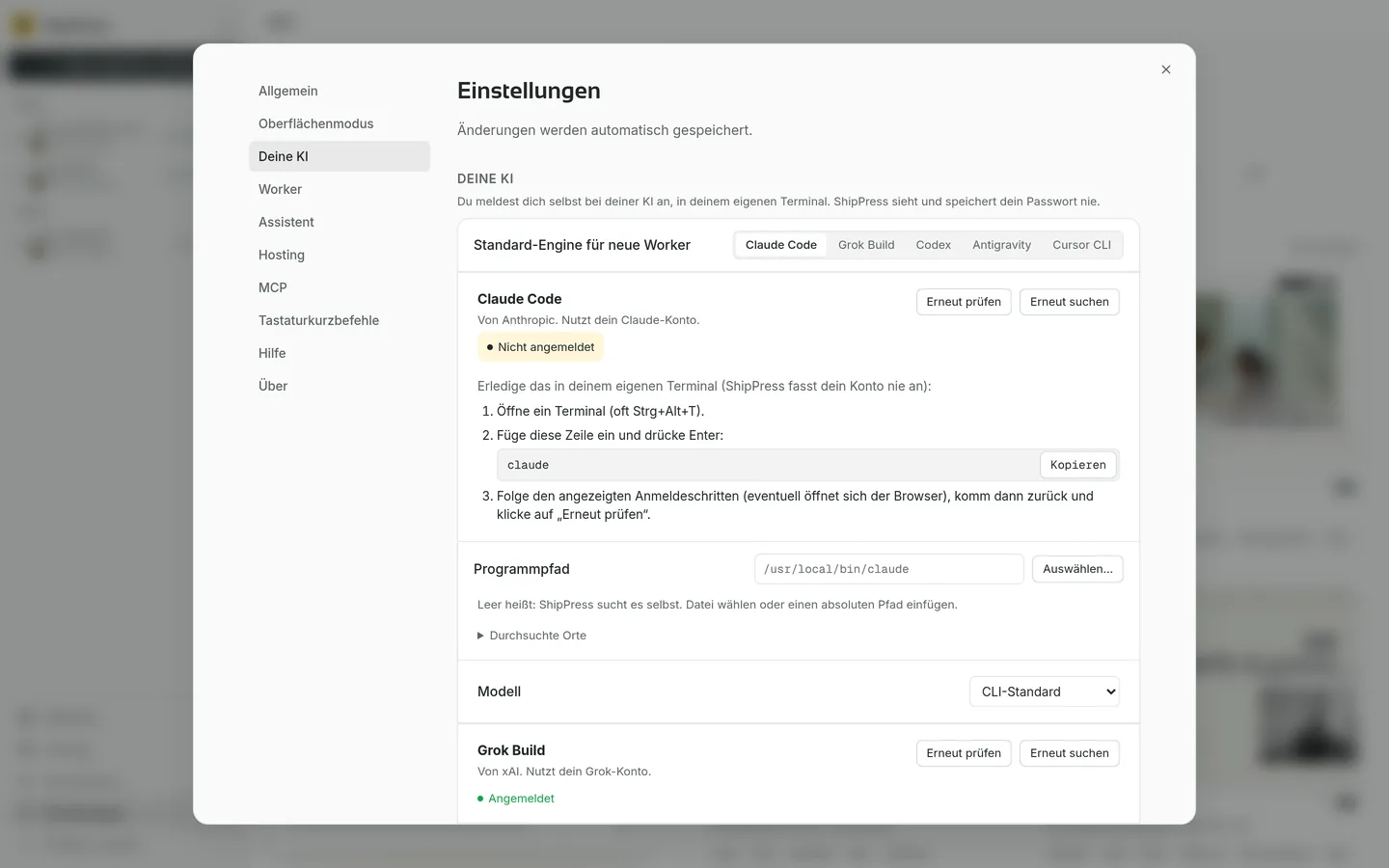Click Erneut suchen for Claude Code
The image size is (1389, 868).
tap(1070, 302)
